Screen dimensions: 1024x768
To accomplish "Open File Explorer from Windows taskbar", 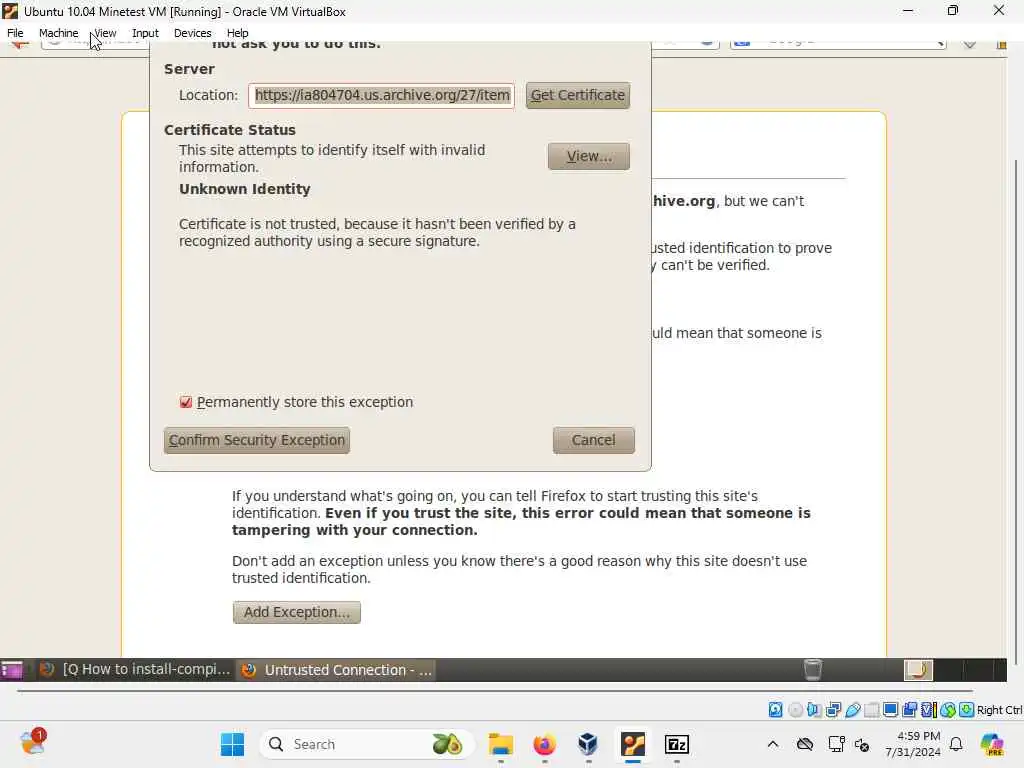I will 501,744.
